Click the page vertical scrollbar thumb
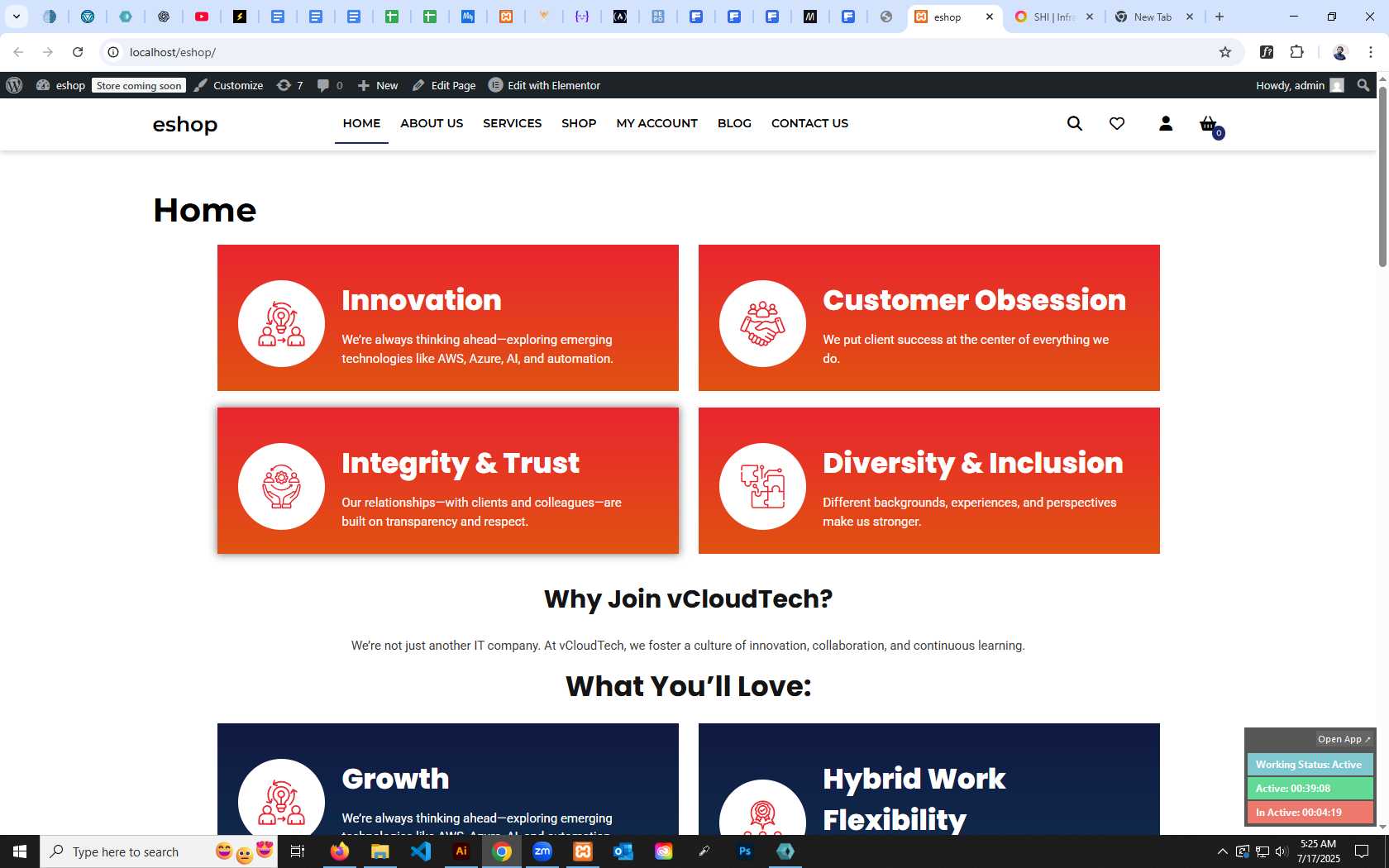The image size is (1389, 868). 1382,177
